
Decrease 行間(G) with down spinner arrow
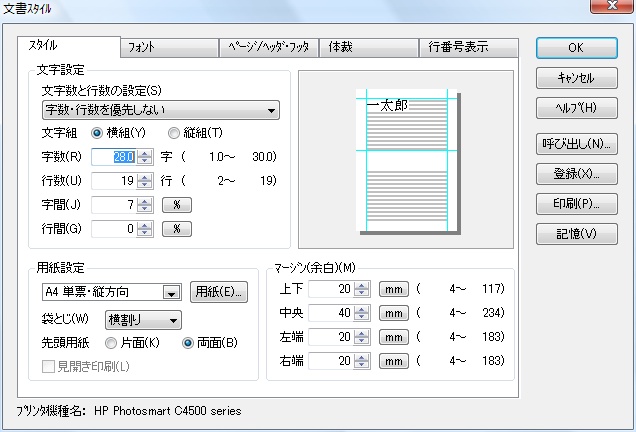tap(144, 232)
